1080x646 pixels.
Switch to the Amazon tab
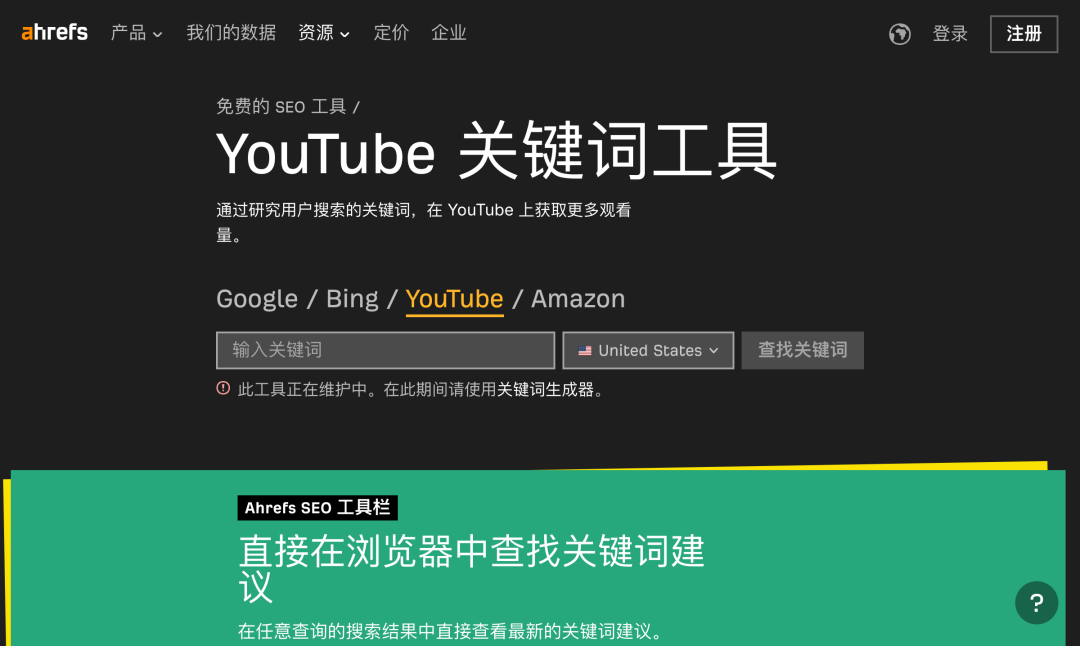point(578,299)
